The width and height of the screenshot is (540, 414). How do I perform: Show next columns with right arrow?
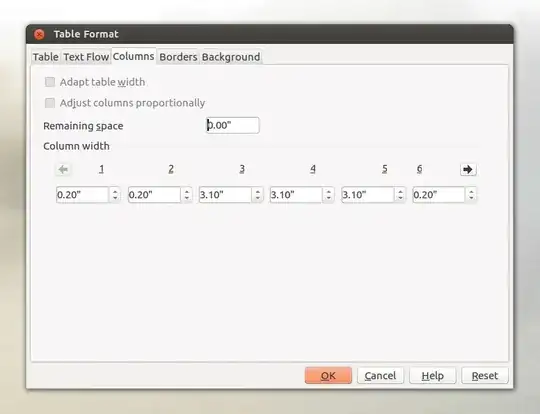tap(468, 169)
